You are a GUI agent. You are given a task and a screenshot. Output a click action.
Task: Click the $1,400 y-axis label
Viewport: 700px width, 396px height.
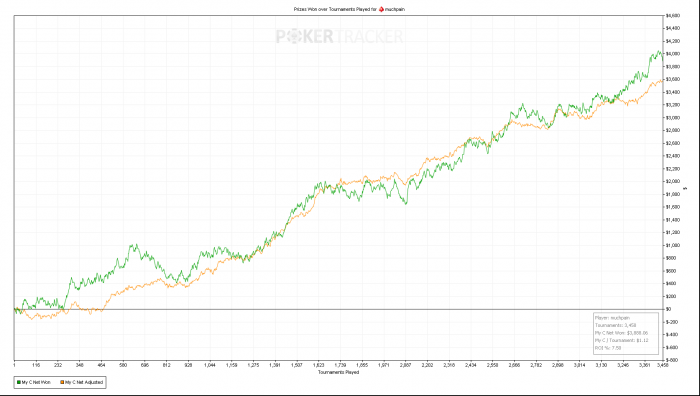(672, 220)
